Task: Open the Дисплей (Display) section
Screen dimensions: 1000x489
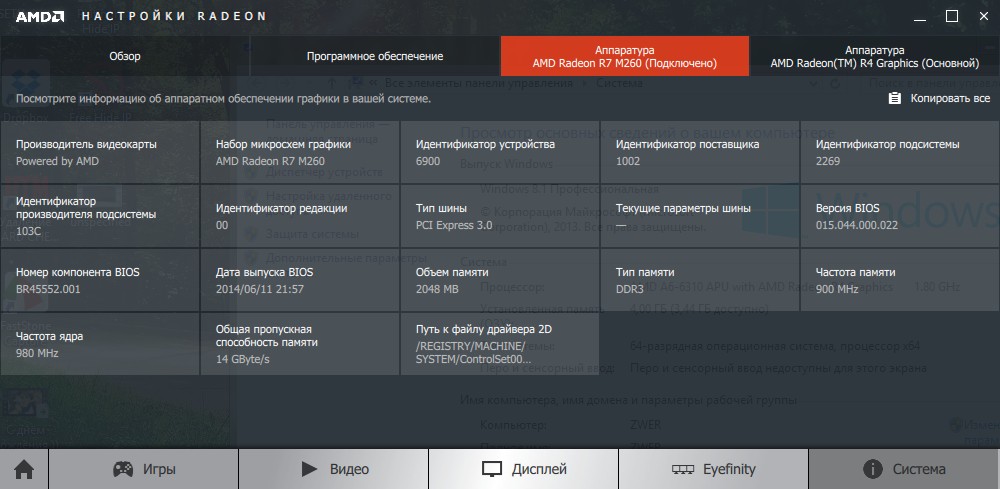Action: tap(523, 469)
